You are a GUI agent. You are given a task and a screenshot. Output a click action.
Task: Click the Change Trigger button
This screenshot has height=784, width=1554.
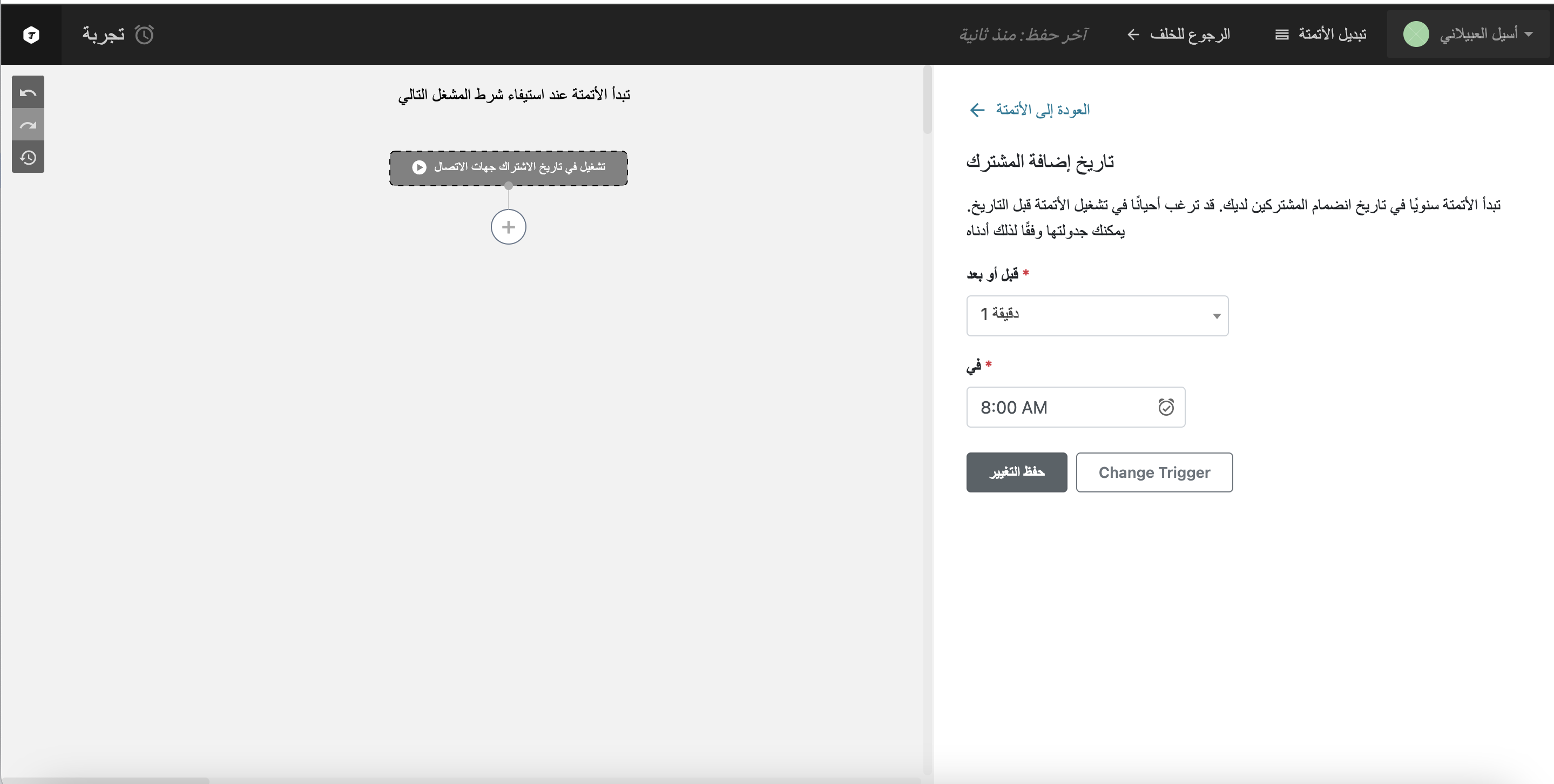coord(1153,472)
